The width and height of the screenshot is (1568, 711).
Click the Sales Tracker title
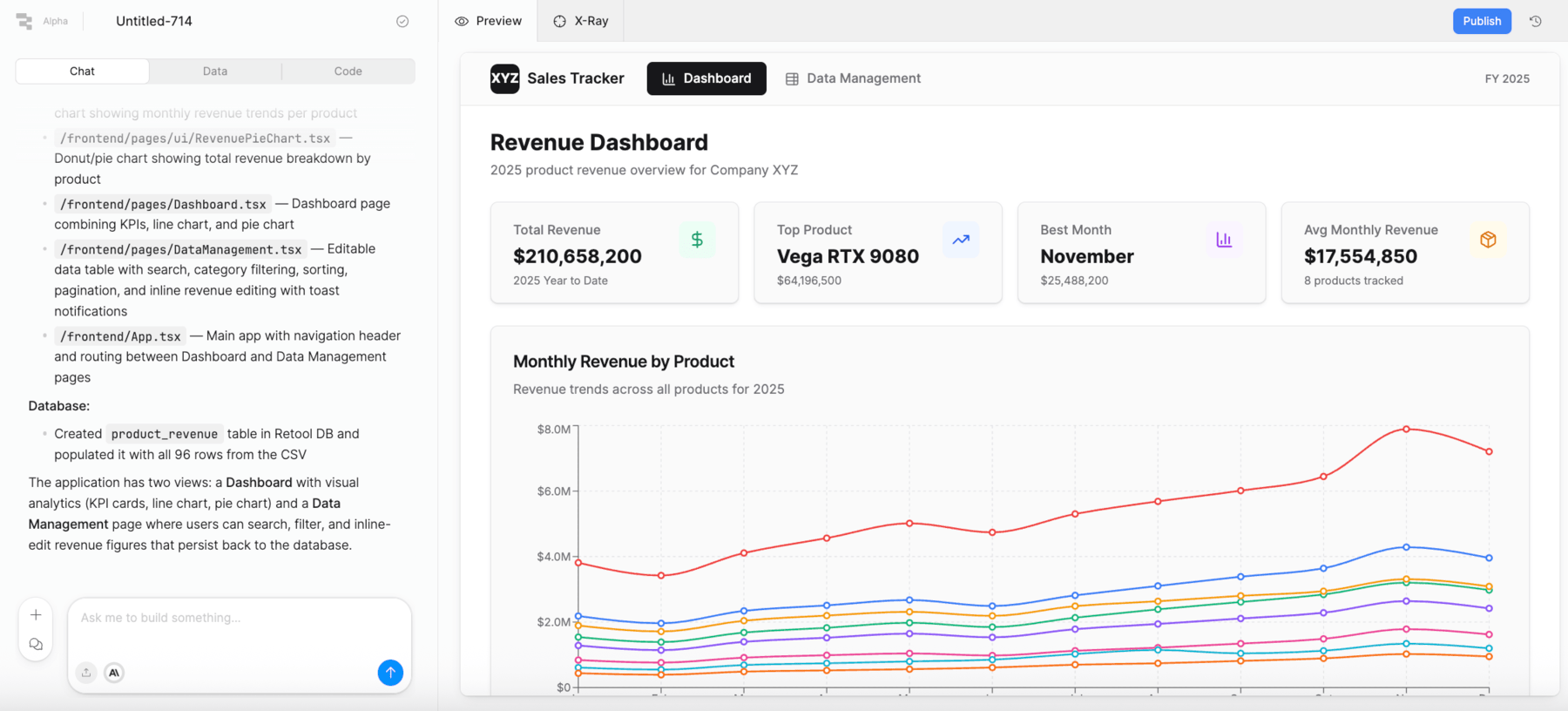576,78
